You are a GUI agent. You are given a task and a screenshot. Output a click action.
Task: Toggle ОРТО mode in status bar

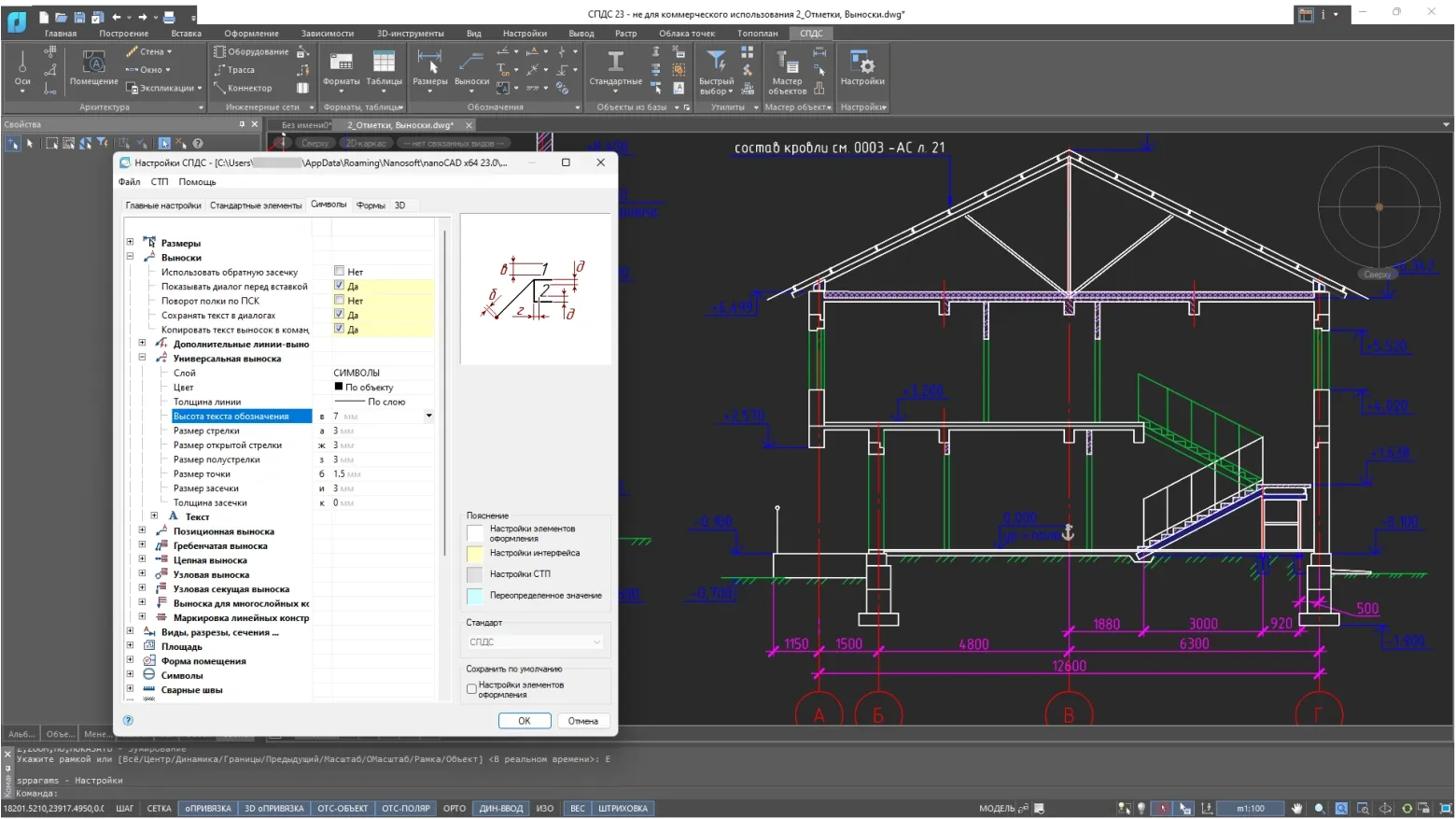(455, 809)
